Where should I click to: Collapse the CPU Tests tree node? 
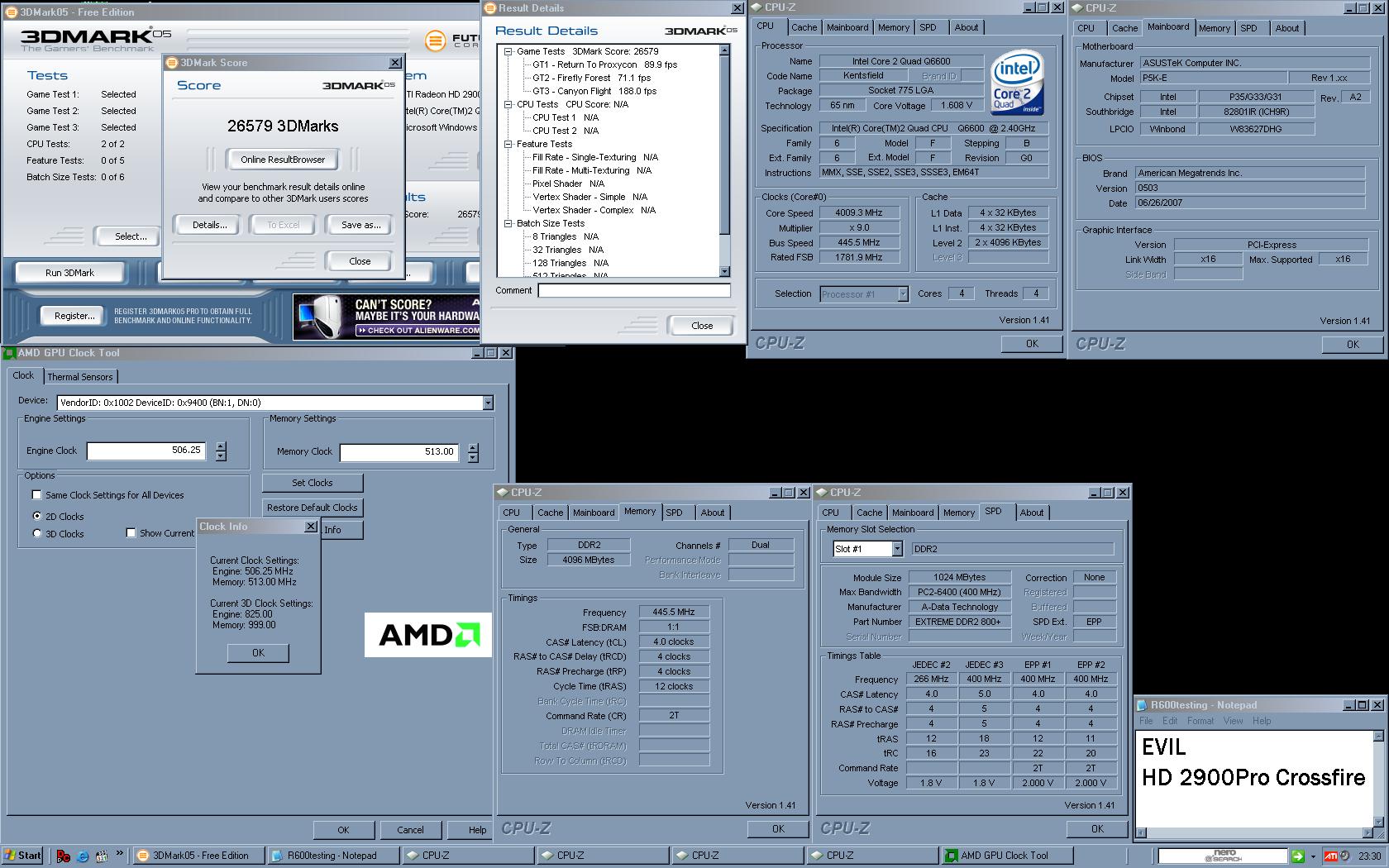508,104
